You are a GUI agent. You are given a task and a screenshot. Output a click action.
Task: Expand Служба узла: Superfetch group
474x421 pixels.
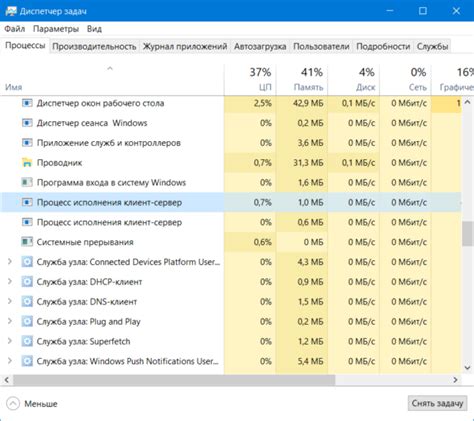[x=10, y=341]
